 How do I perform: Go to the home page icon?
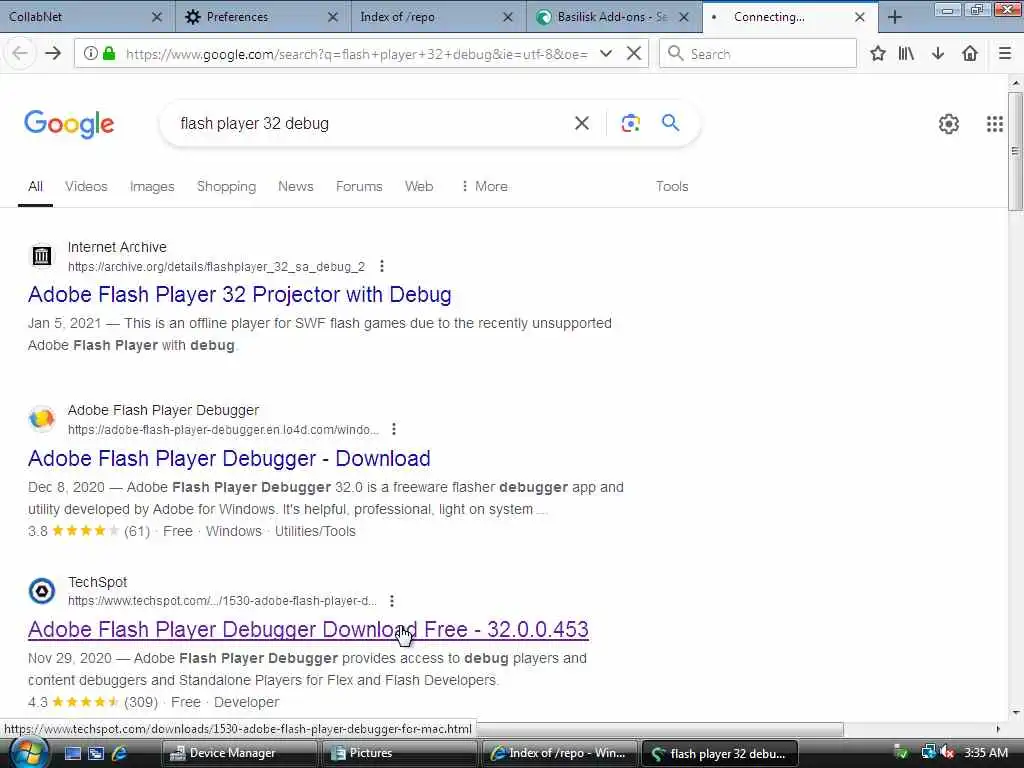[x=970, y=53]
